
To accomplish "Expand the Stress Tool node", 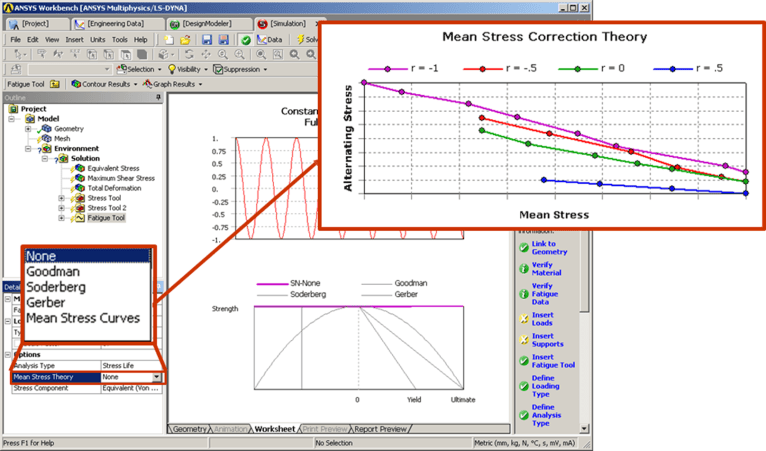I will pos(61,198).
